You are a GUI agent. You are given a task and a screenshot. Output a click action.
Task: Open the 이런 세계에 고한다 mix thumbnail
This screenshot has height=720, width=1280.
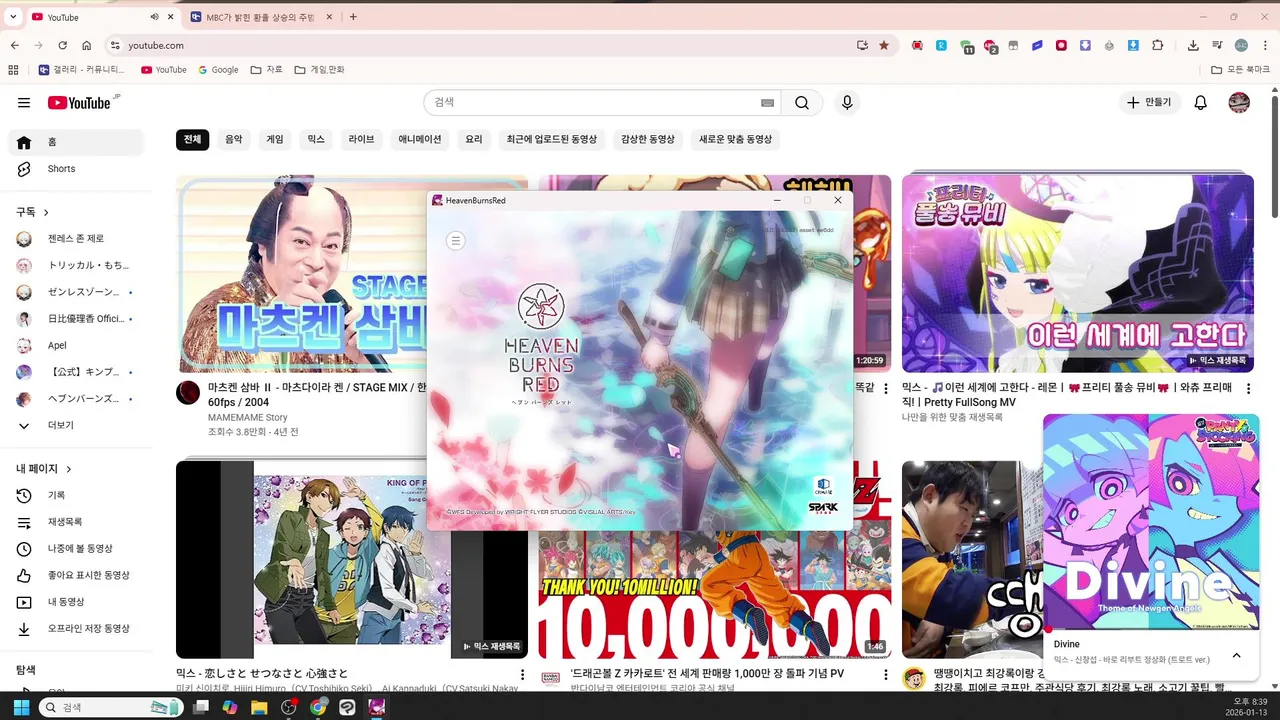coord(1078,274)
